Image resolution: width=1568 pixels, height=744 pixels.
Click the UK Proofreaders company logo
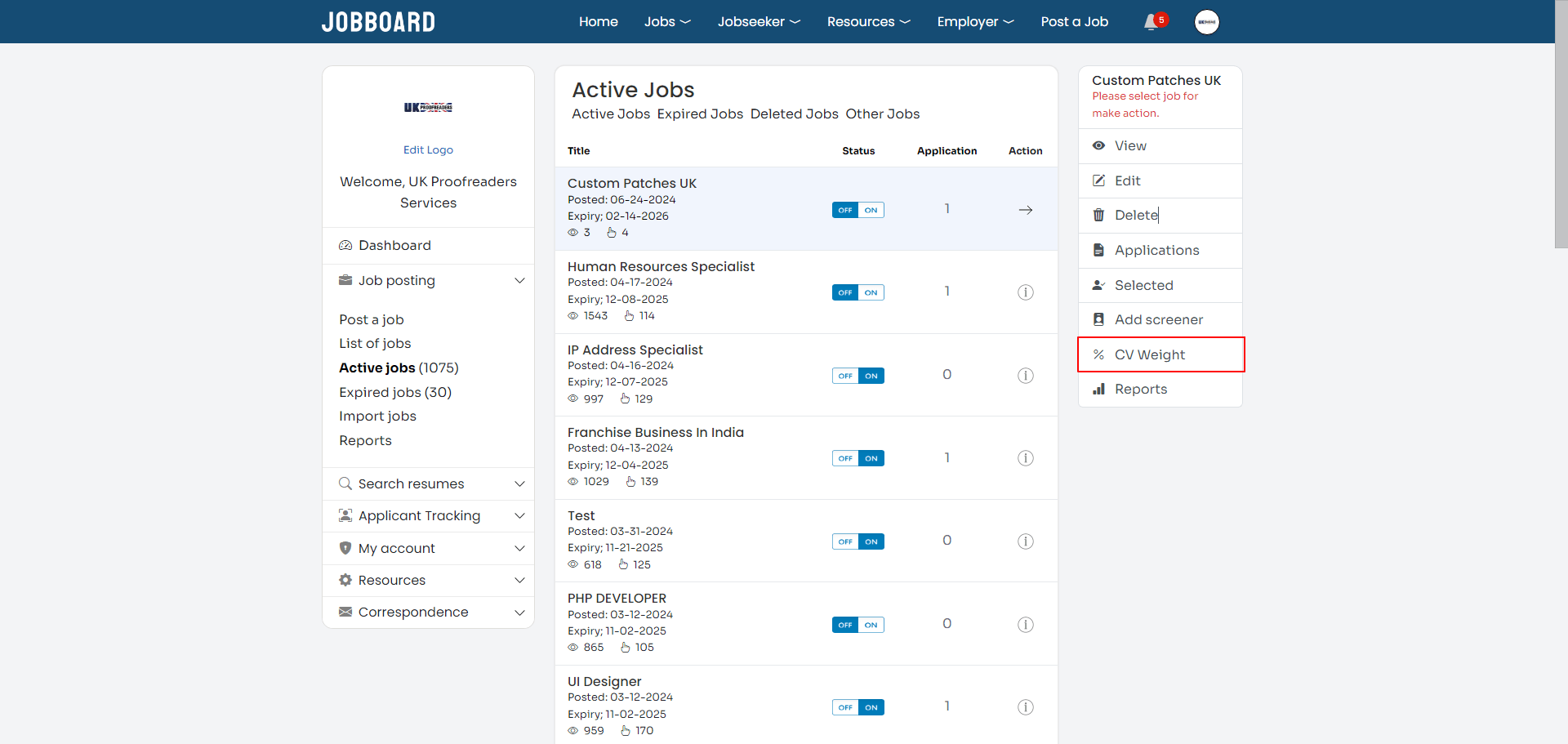tap(428, 107)
